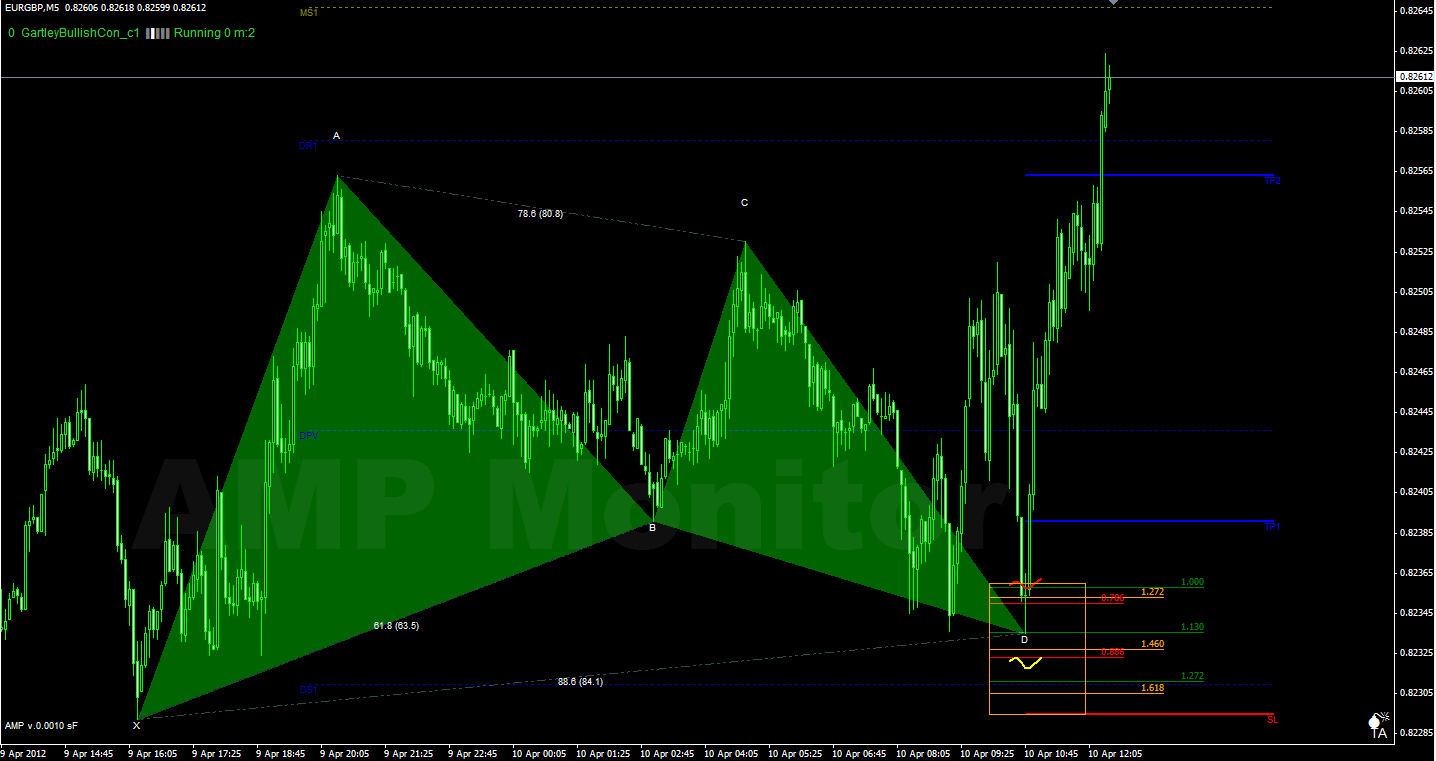The width and height of the screenshot is (1436, 761).
Task: Select pattern point label C
Action: pos(744,203)
